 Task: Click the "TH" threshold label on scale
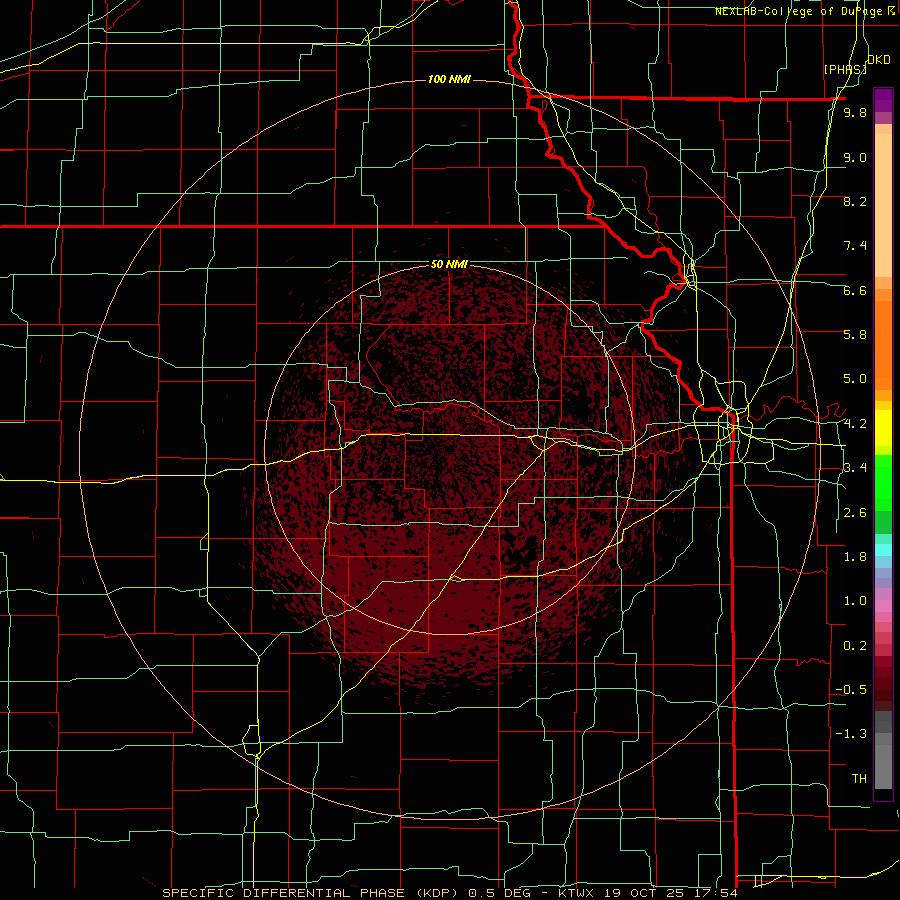tap(859, 779)
